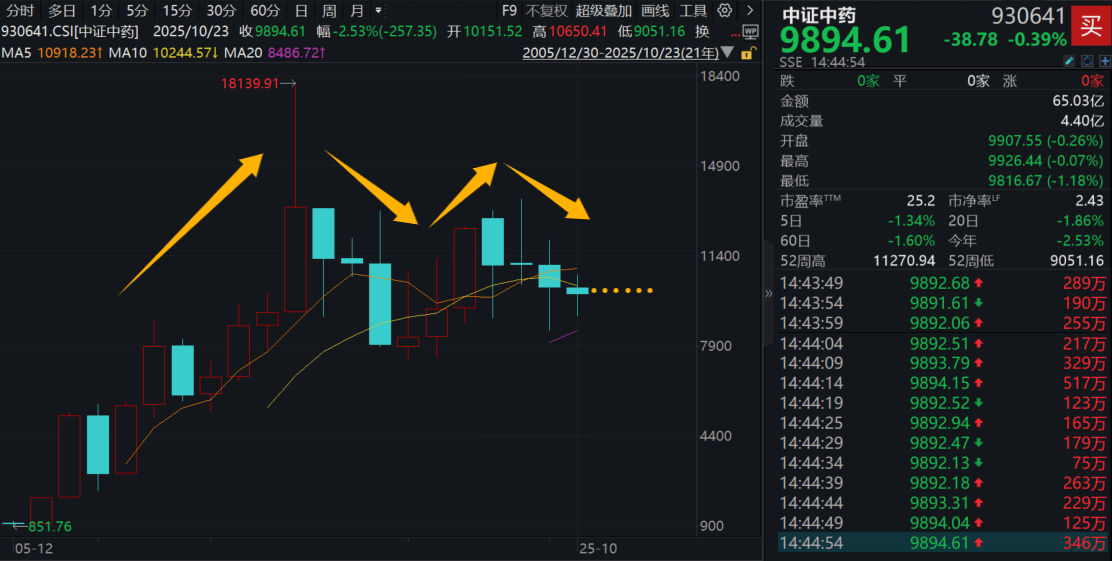This screenshot has height=561, width=1112.
Task: Select the 60分 period tab
Action: [265, 11]
